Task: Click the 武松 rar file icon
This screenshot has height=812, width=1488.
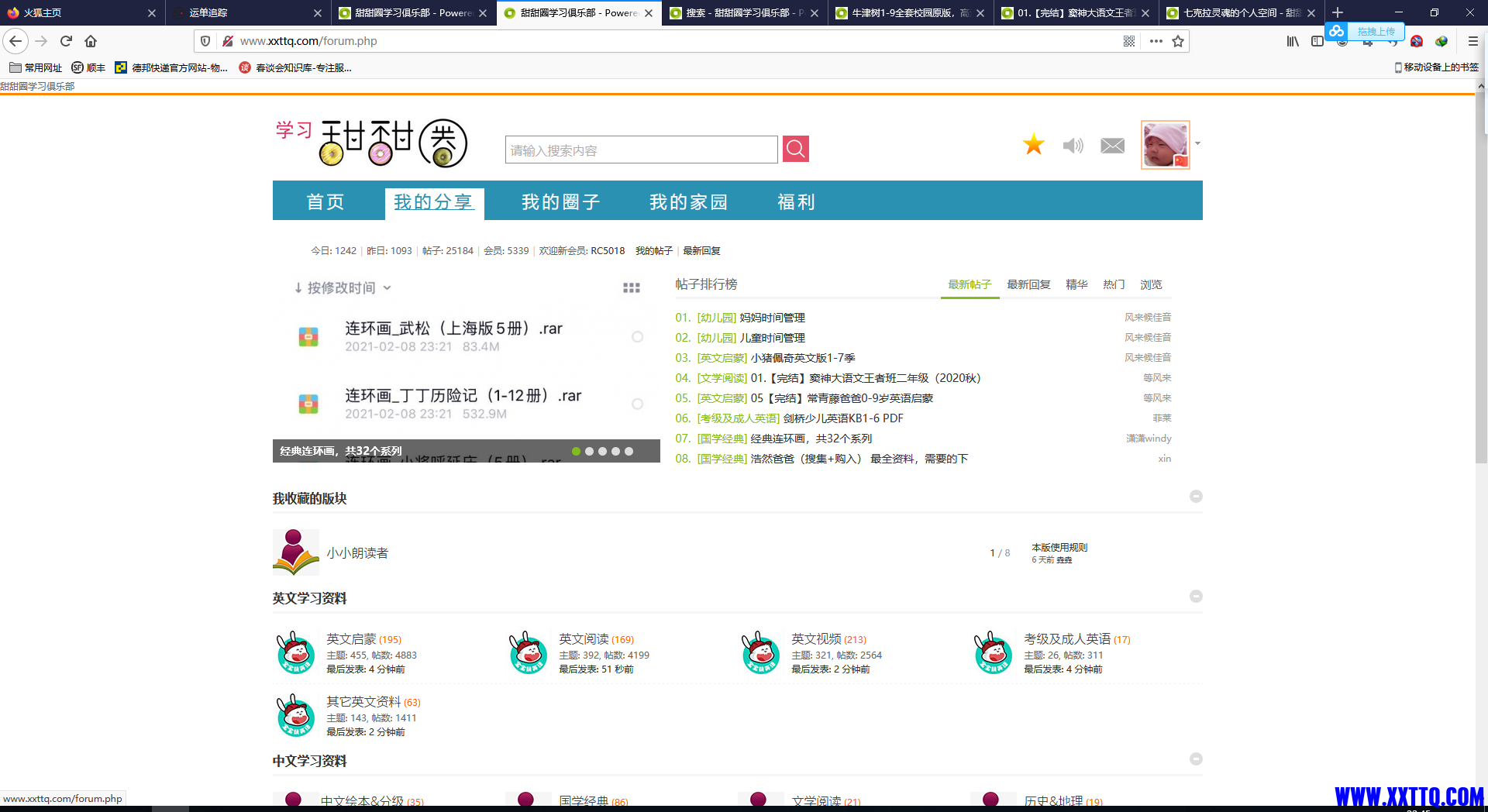Action: (308, 336)
